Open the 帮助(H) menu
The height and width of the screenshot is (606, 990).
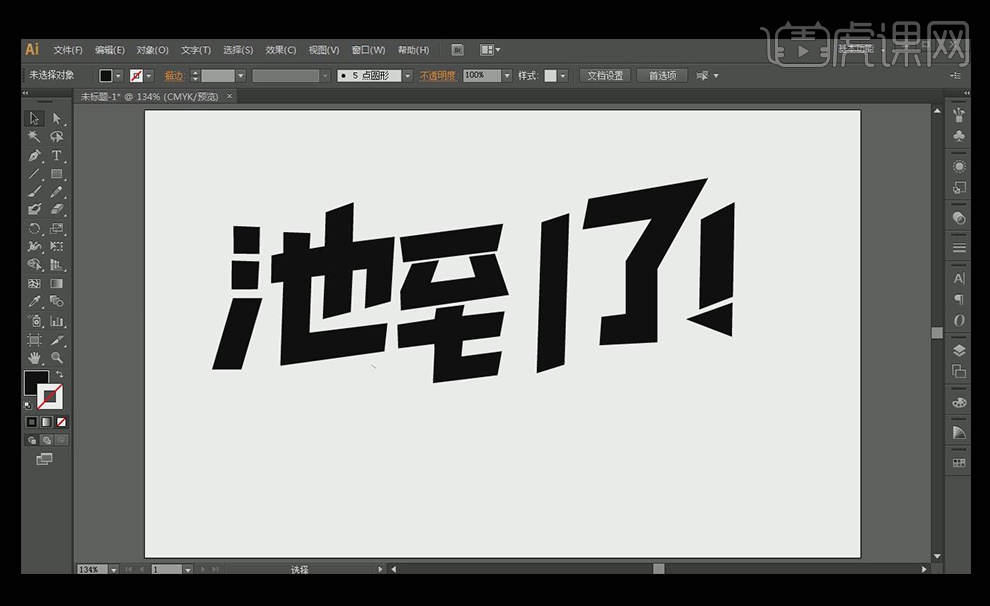coord(414,50)
